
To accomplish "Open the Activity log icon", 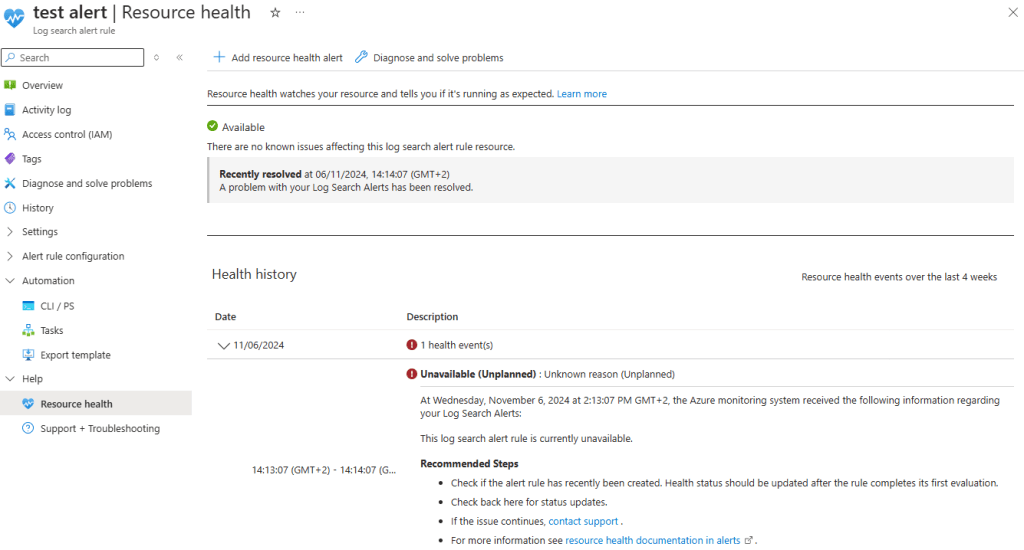I will pos(10,110).
